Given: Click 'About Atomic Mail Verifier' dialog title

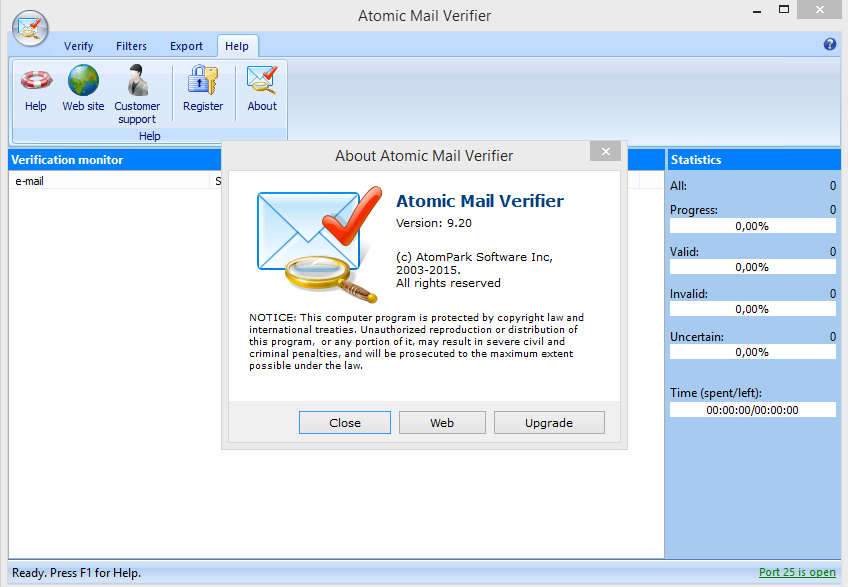Looking at the screenshot, I should [424, 156].
